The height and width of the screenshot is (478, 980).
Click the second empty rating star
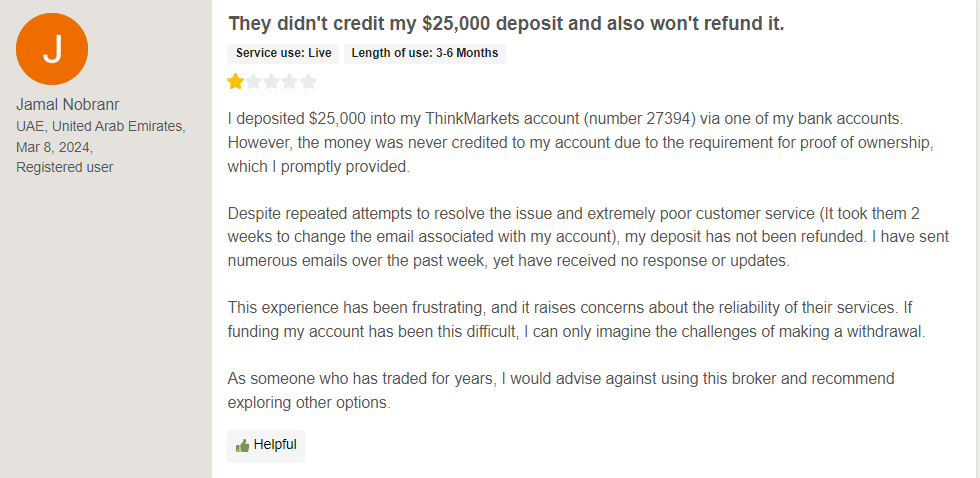(254, 82)
